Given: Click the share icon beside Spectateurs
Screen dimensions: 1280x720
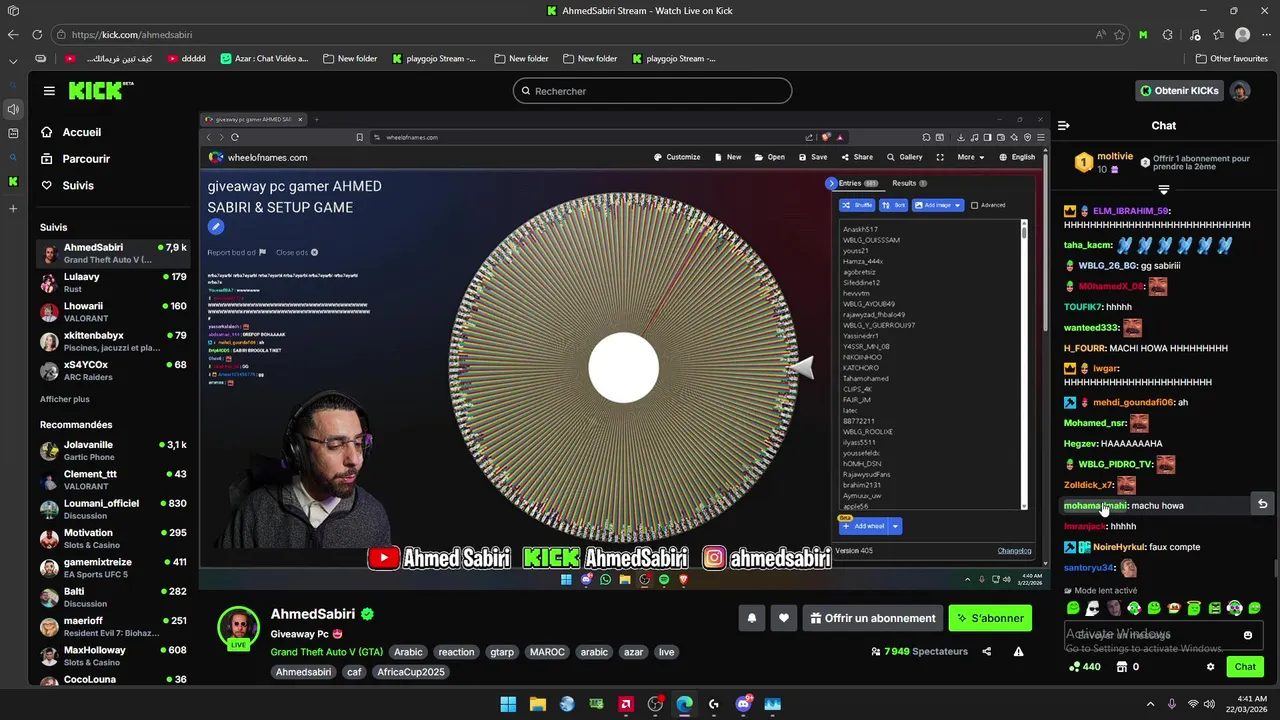Looking at the screenshot, I should 987,651.
